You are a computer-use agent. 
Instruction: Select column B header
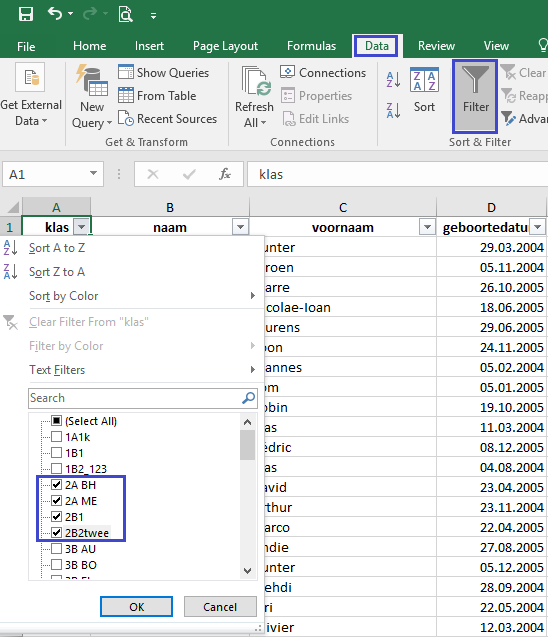pyautogui.click(x=170, y=207)
